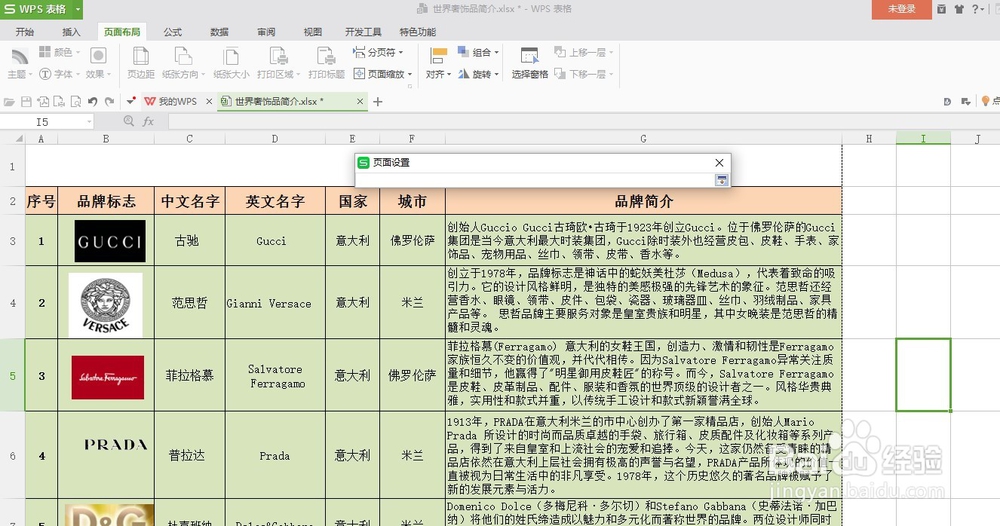The height and width of the screenshot is (526, 1000).
Task: Click the open folder icon in quick toolbar
Action: [9, 101]
